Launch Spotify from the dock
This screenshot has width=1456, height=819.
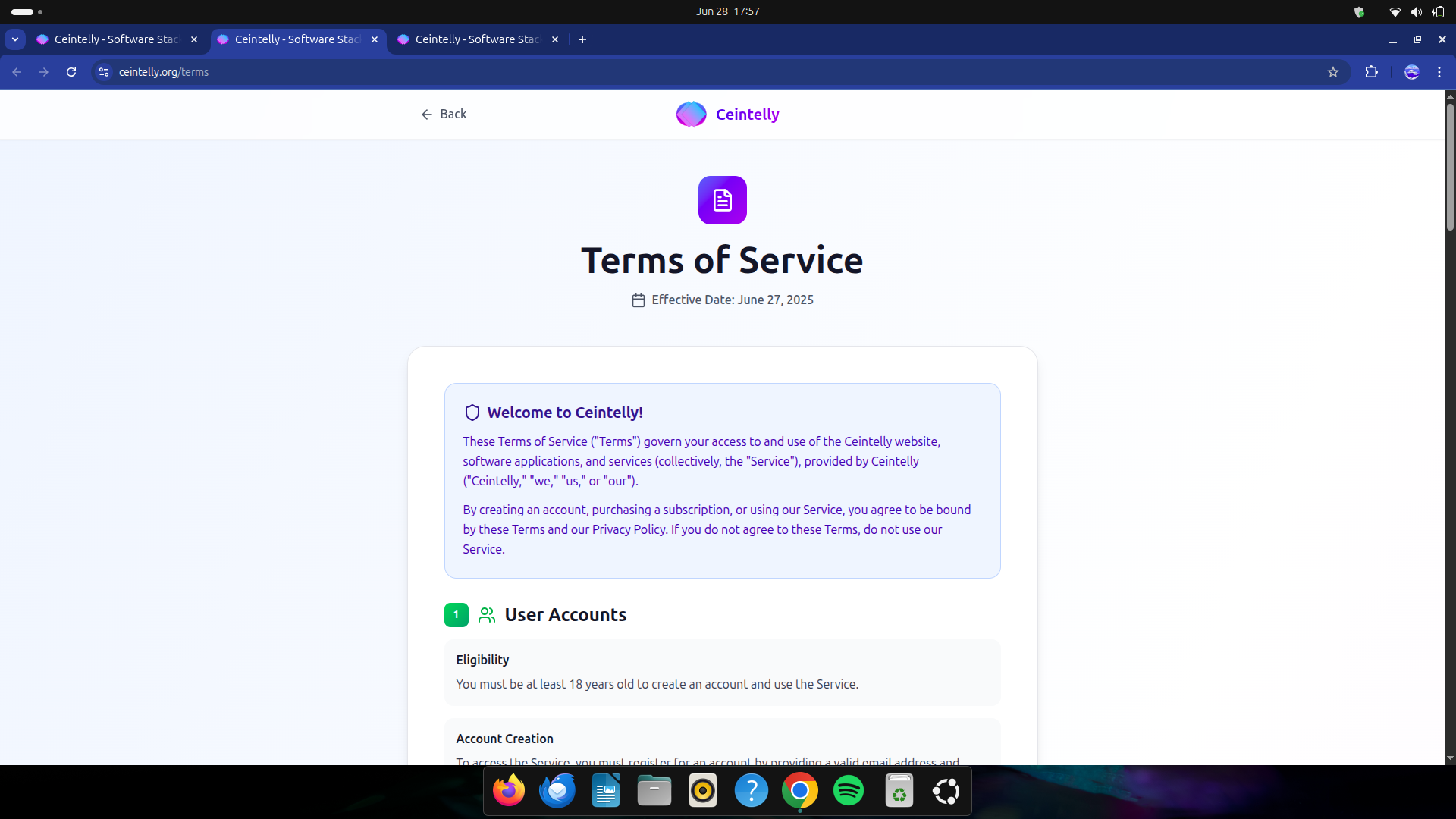click(848, 791)
